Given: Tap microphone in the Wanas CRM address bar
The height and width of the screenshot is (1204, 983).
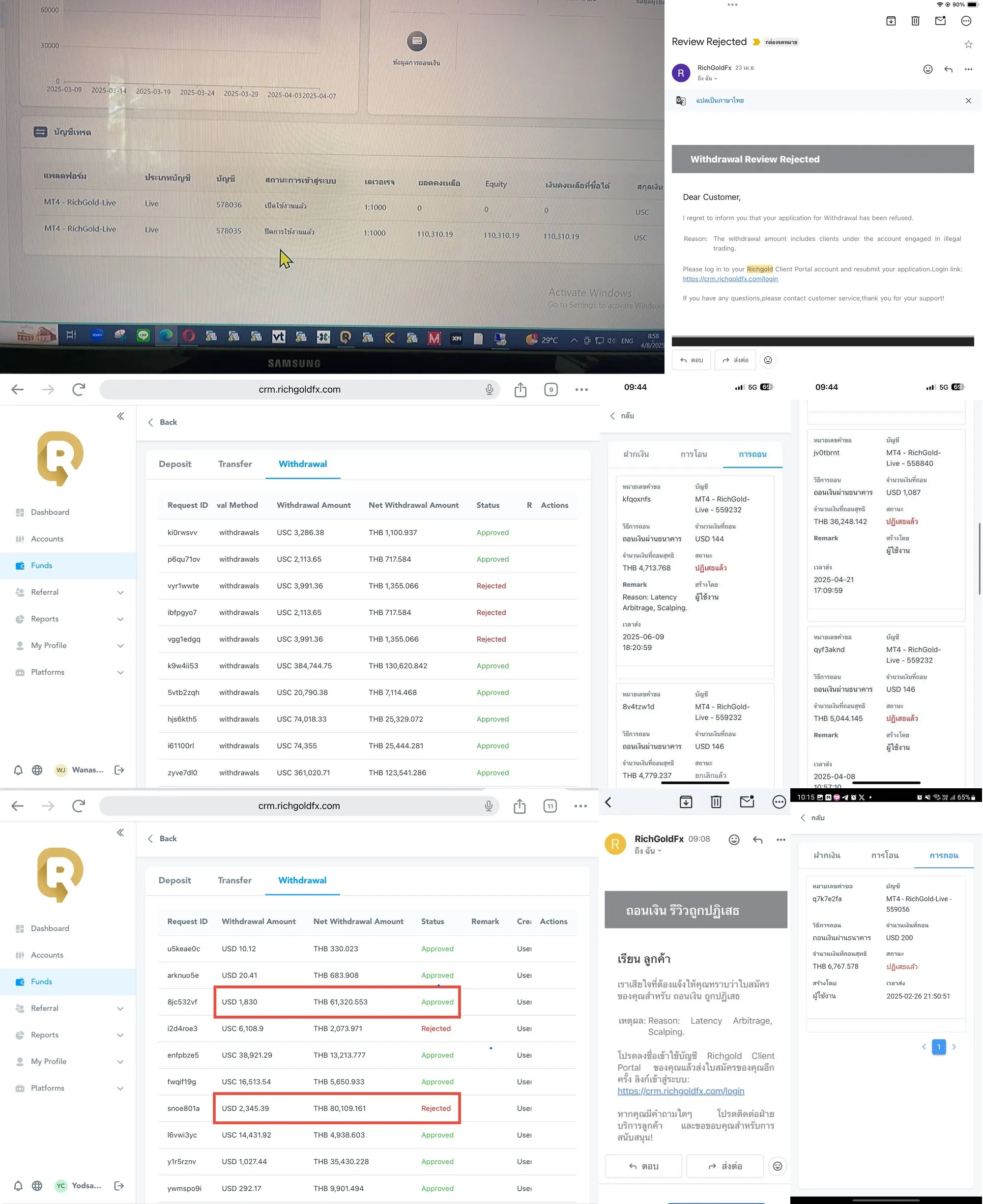Looking at the screenshot, I should click(x=489, y=389).
